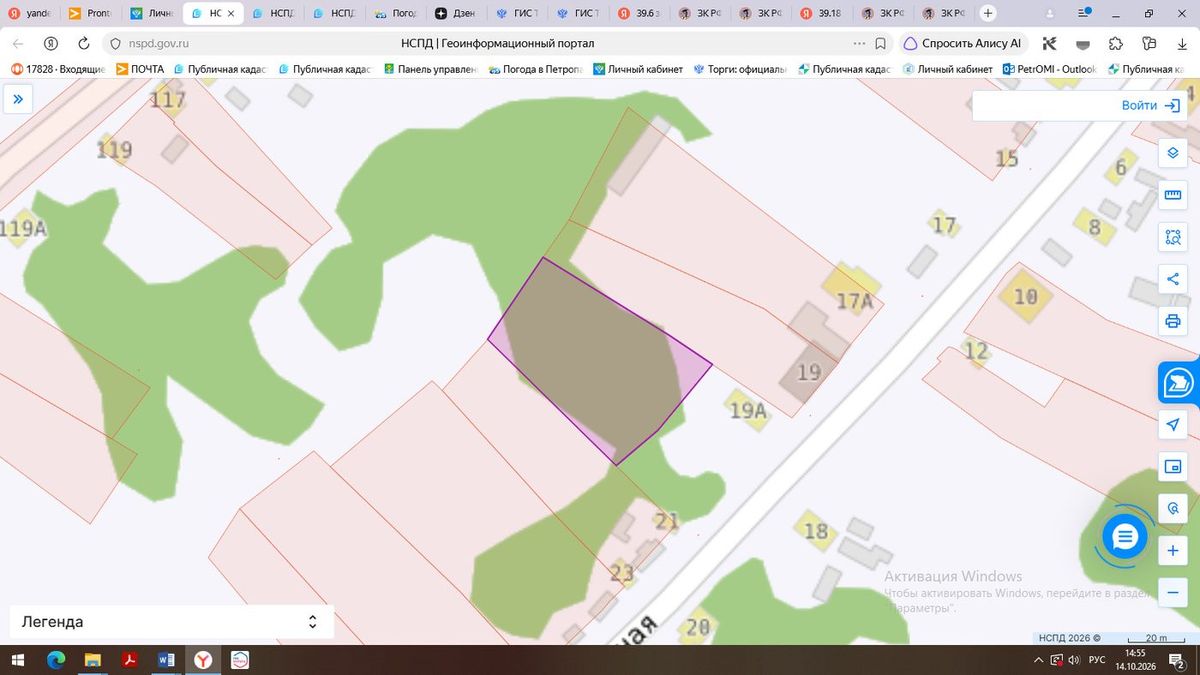Click the target search tool below the mini-map icon
The width and height of the screenshot is (1200, 675).
1173,509
